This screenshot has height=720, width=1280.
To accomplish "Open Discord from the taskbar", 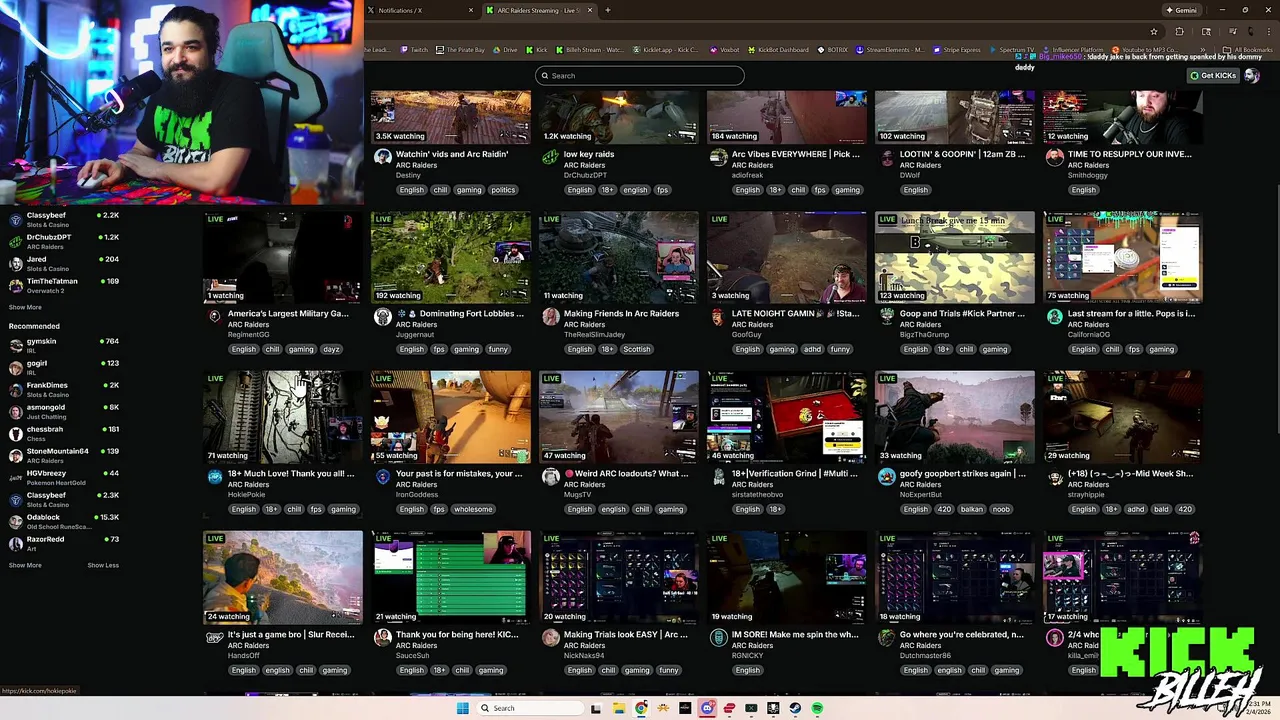I will click(x=707, y=708).
